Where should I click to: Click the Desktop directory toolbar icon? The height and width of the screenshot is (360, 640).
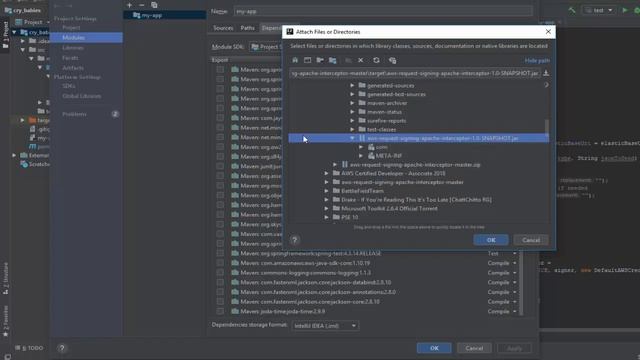[307, 60]
